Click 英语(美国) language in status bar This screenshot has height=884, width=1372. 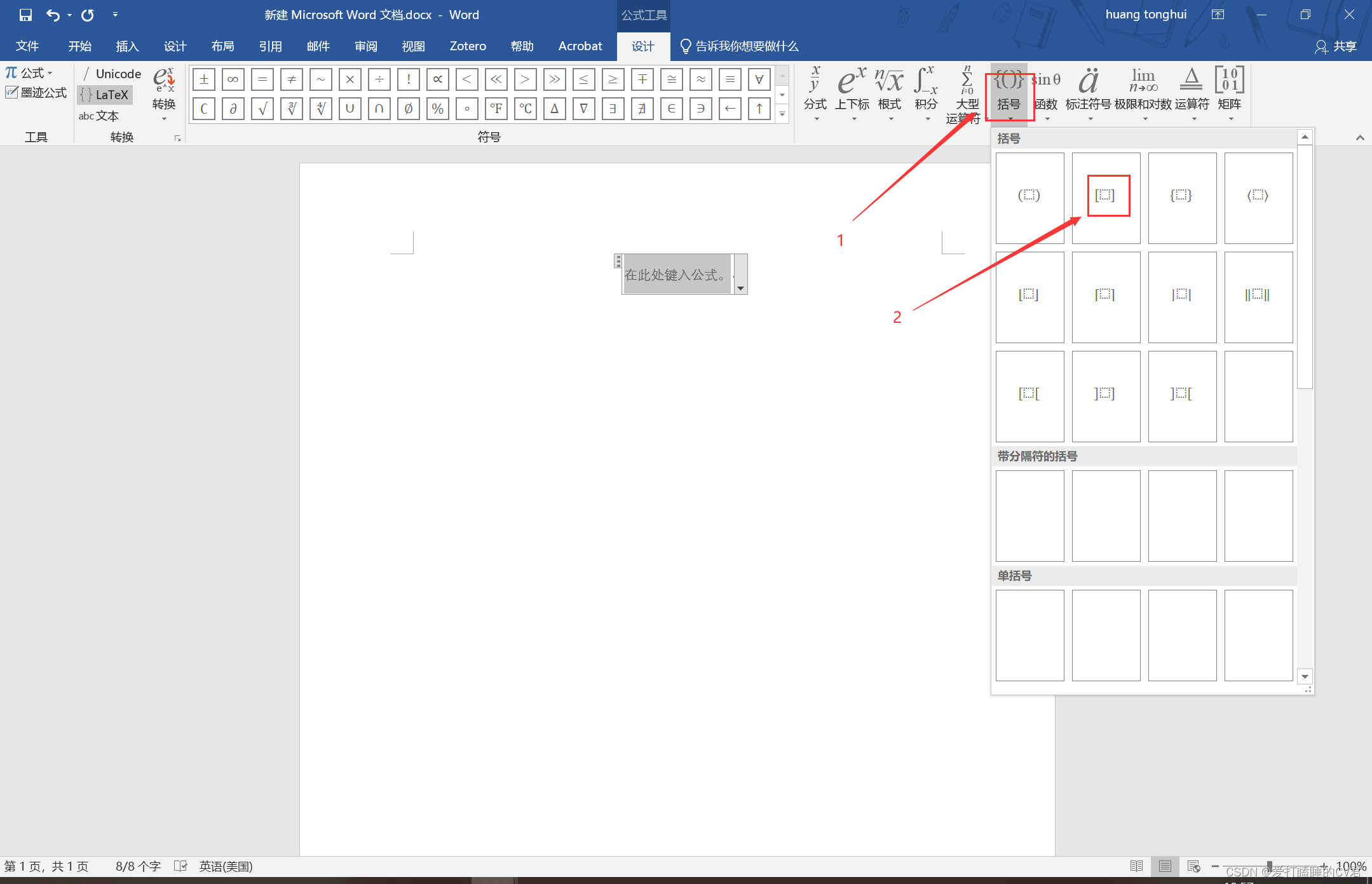pos(226,866)
